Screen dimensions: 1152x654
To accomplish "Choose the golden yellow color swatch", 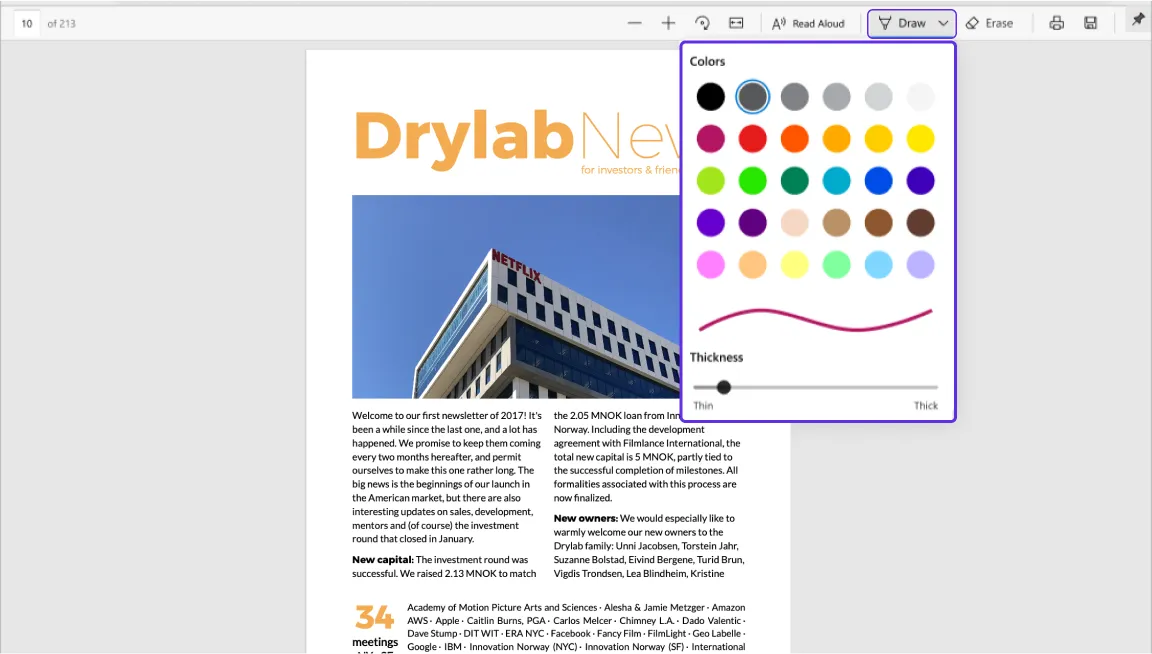I will (878, 139).
